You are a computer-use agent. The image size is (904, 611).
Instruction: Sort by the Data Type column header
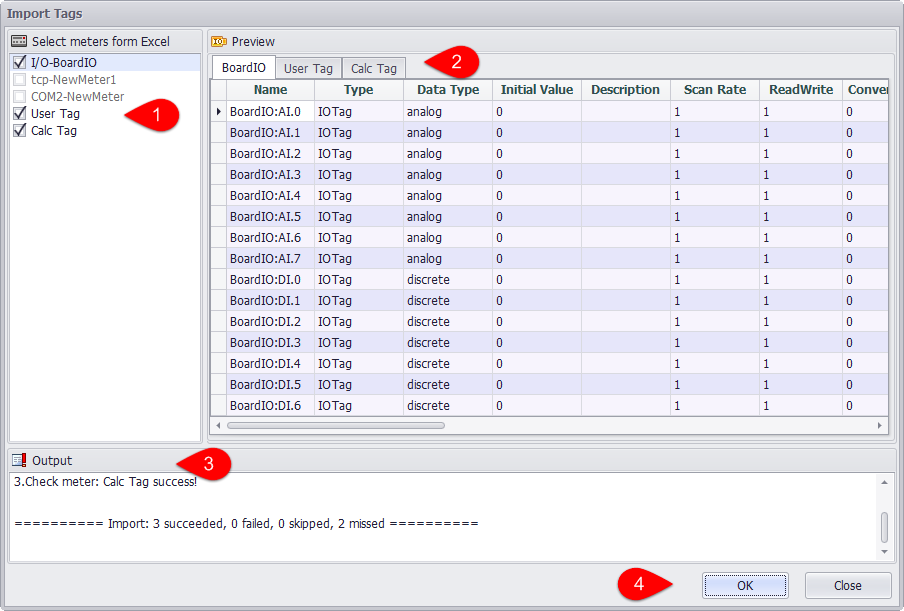click(448, 90)
